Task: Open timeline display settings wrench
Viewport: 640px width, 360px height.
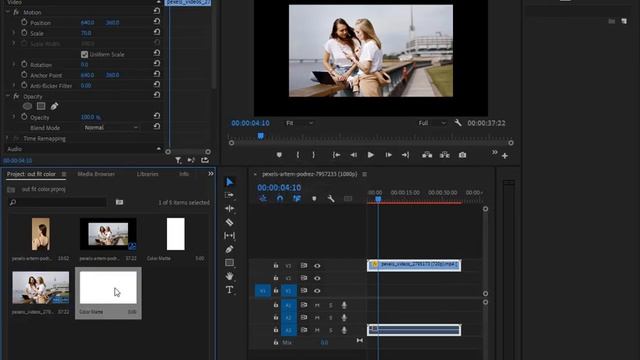Action: coord(331,199)
